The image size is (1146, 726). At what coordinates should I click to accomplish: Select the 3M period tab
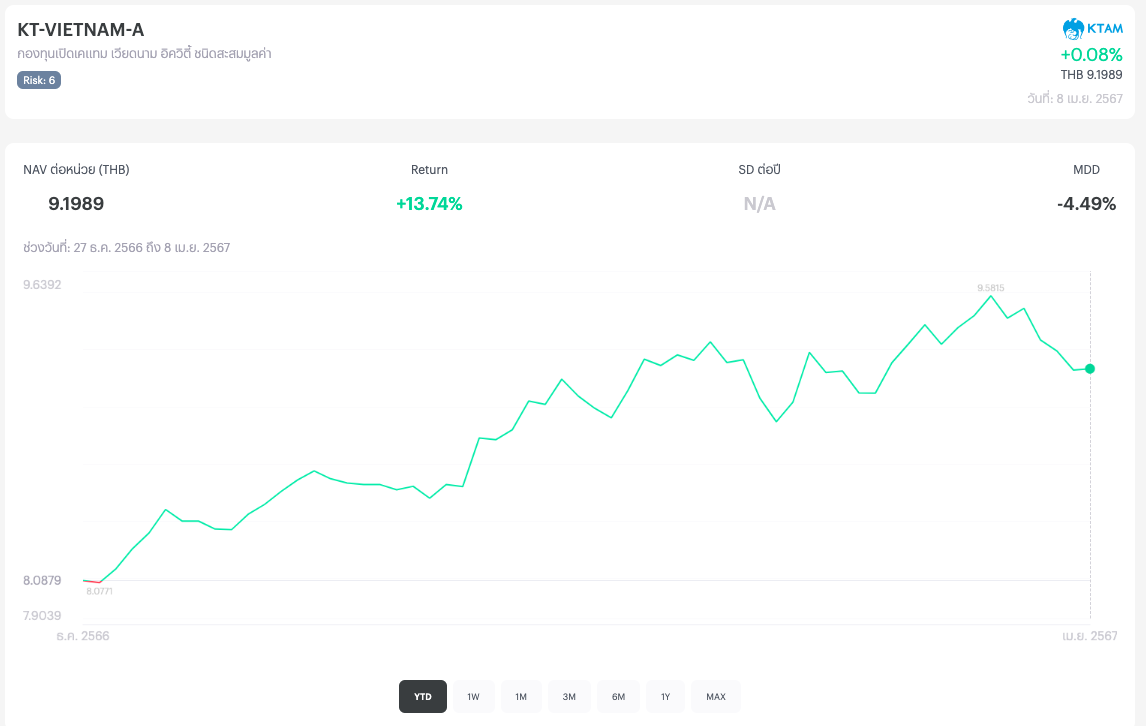(569, 696)
